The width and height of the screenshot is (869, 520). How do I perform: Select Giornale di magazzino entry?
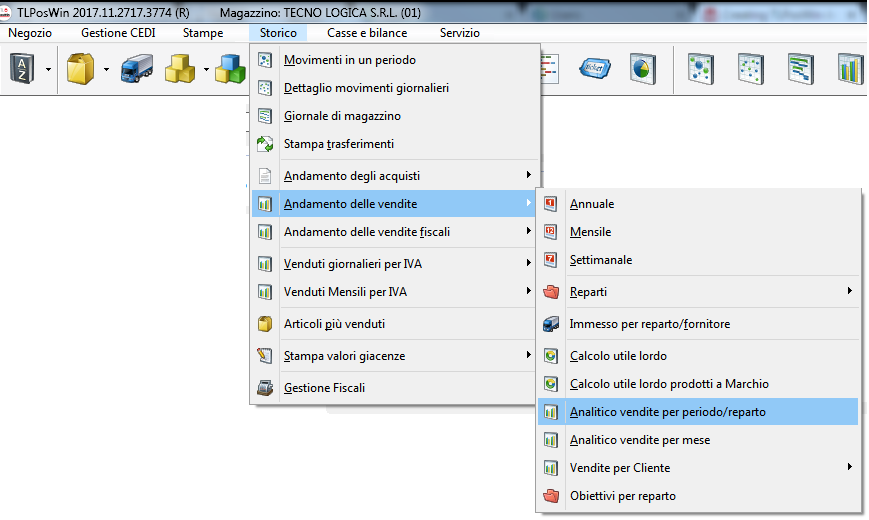tap(342, 116)
